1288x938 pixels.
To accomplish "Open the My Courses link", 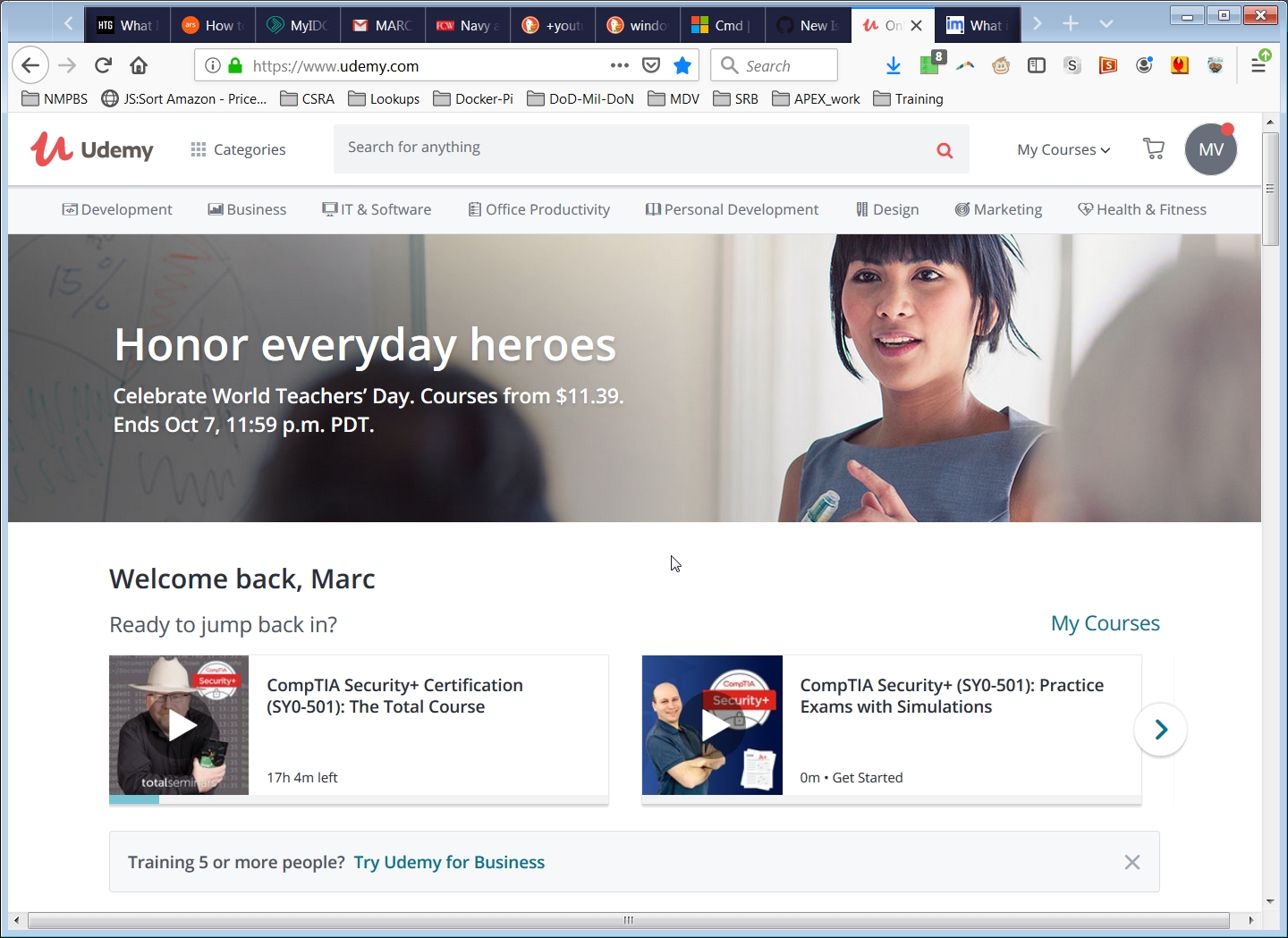I will click(x=1105, y=623).
